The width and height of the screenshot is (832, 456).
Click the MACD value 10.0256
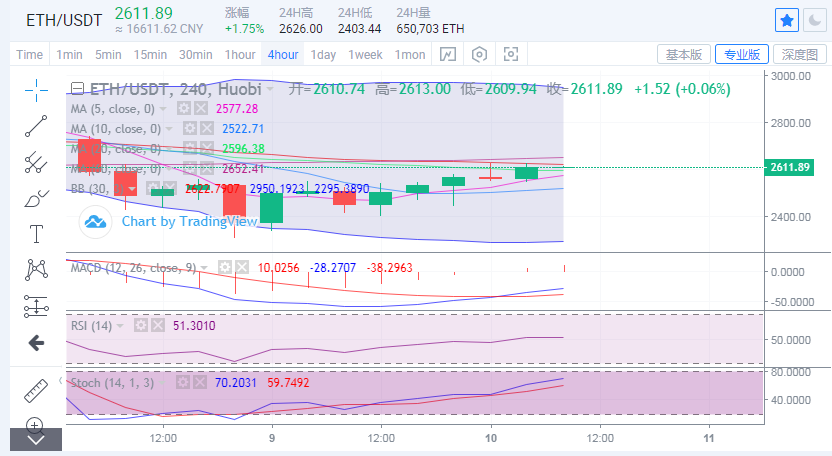point(279,268)
